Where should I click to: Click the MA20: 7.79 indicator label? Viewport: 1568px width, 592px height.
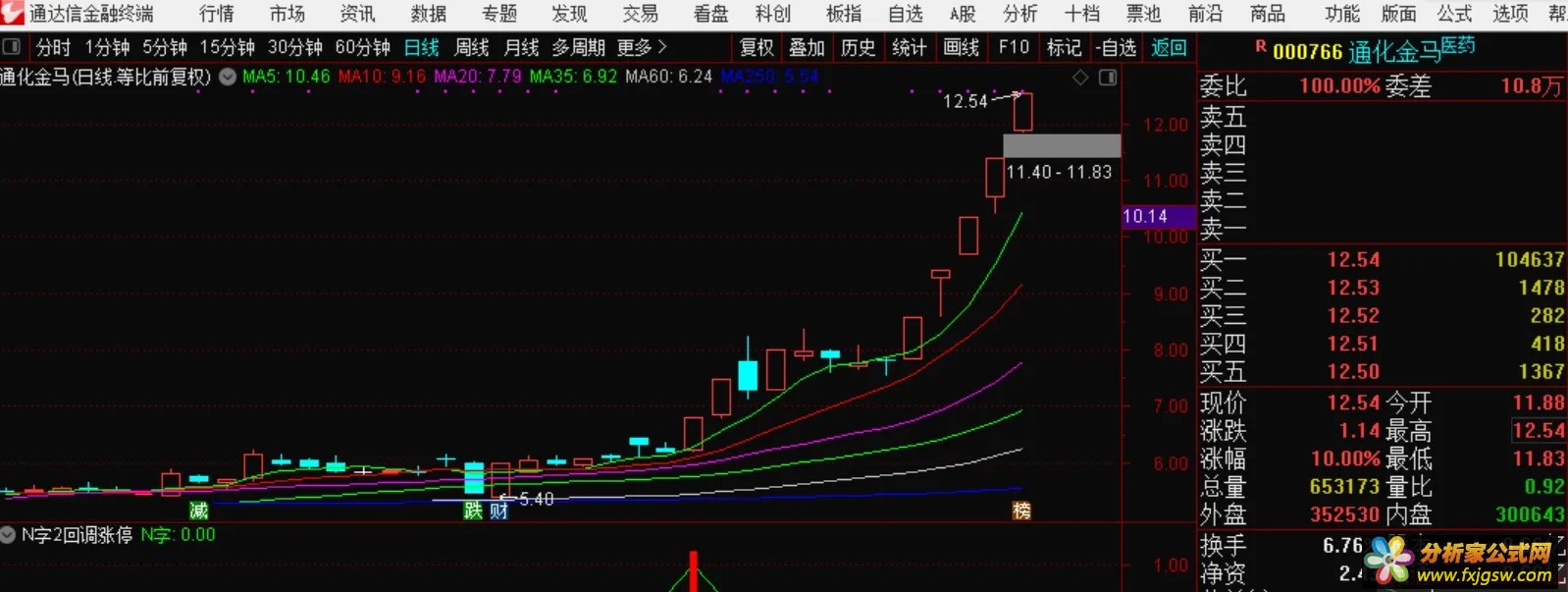tap(478, 77)
